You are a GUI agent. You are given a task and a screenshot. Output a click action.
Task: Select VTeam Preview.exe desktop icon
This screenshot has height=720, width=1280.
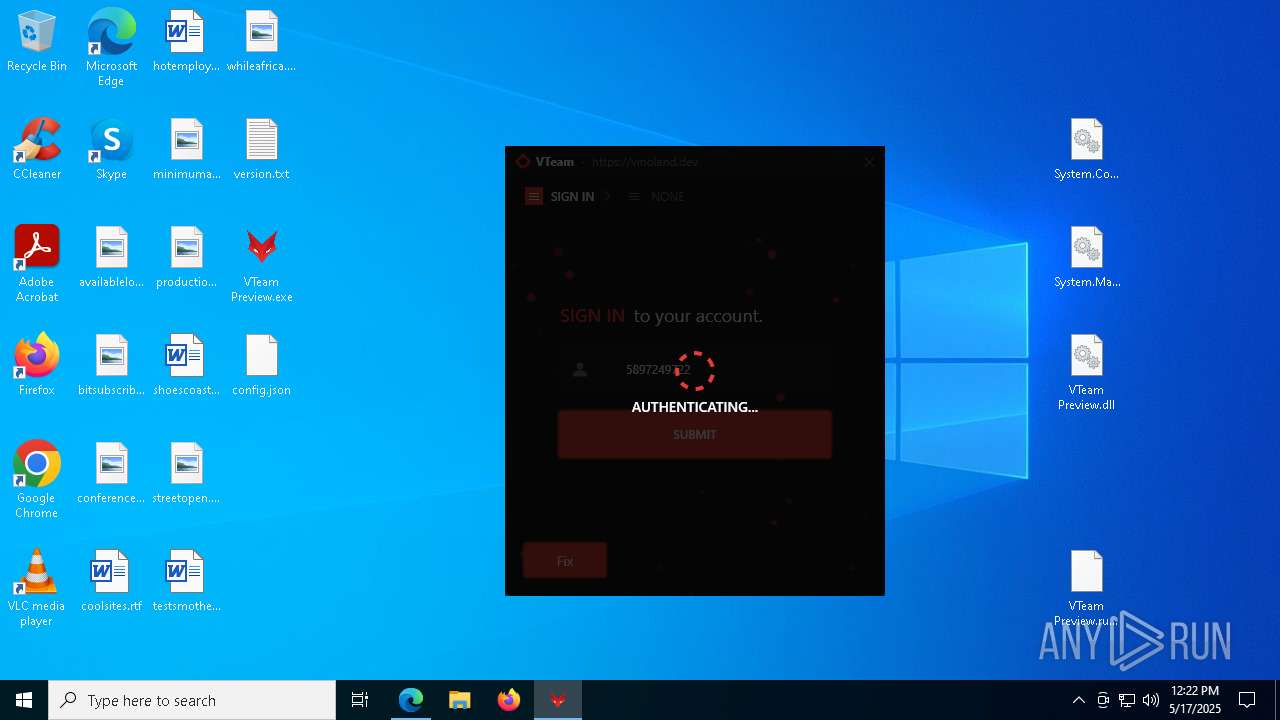coord(261,265)
